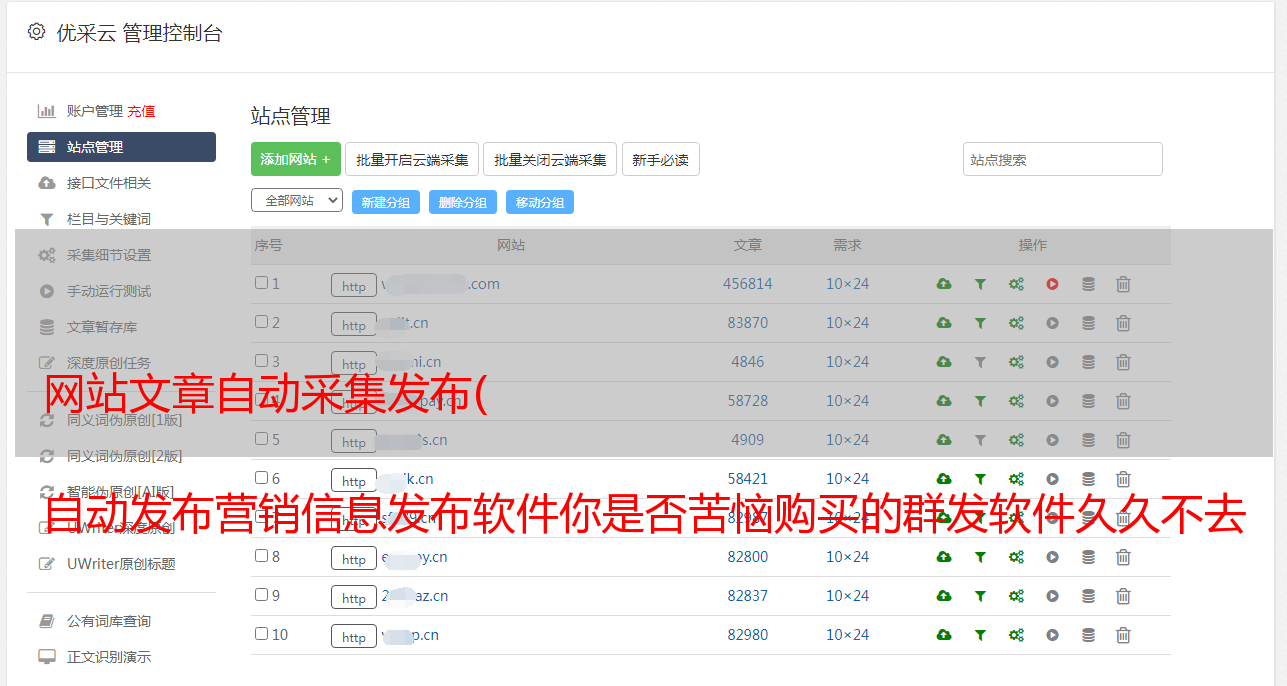Click the http protocol box in row 5
Image resolution: width=1287 pixels, height=686 pixels.
click(x=354, y=442)
